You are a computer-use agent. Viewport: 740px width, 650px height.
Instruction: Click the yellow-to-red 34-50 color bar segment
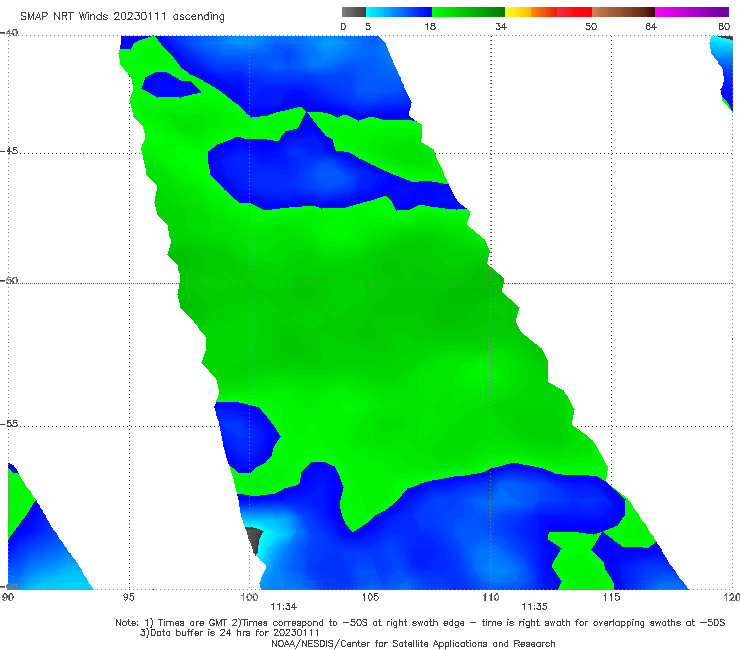(x=548, y=12)
